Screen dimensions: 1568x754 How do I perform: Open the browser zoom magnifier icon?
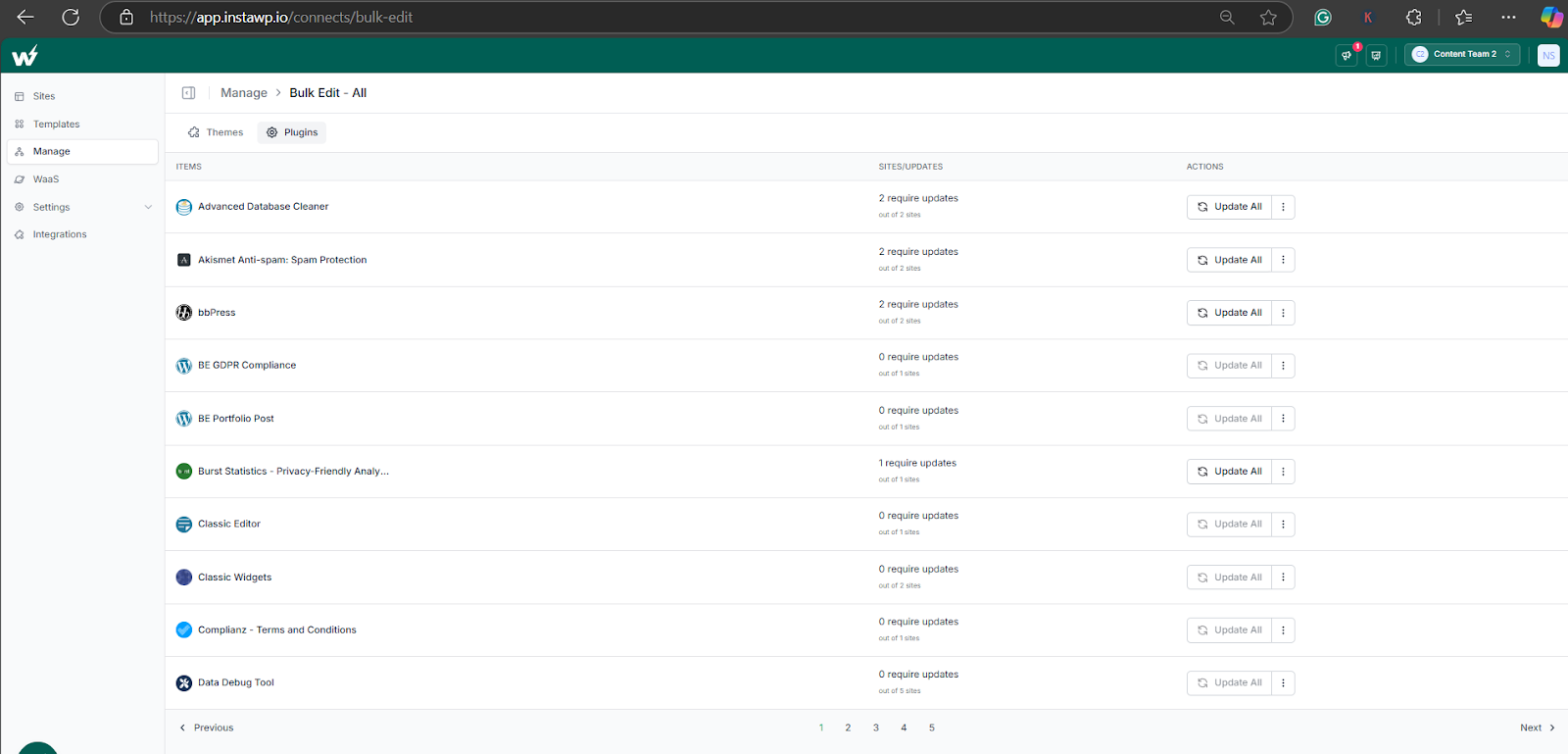(x=1227, y=17)
